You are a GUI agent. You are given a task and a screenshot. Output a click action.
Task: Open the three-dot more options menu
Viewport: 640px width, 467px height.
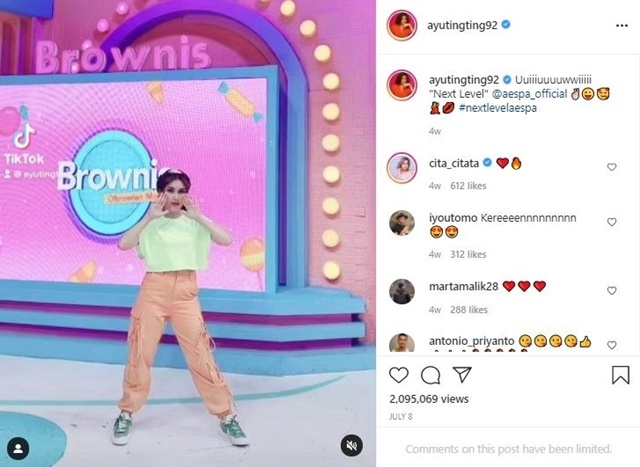[622, 26]
